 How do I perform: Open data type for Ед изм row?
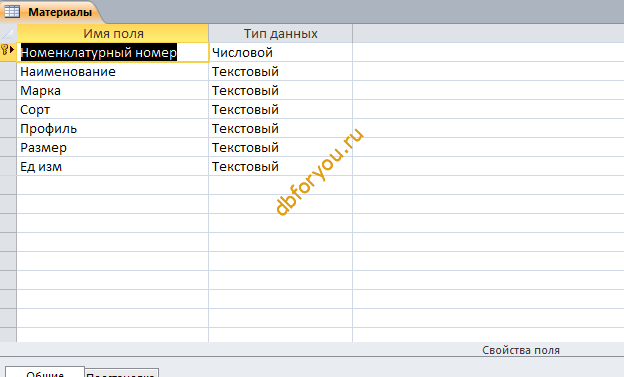point(281,166)
